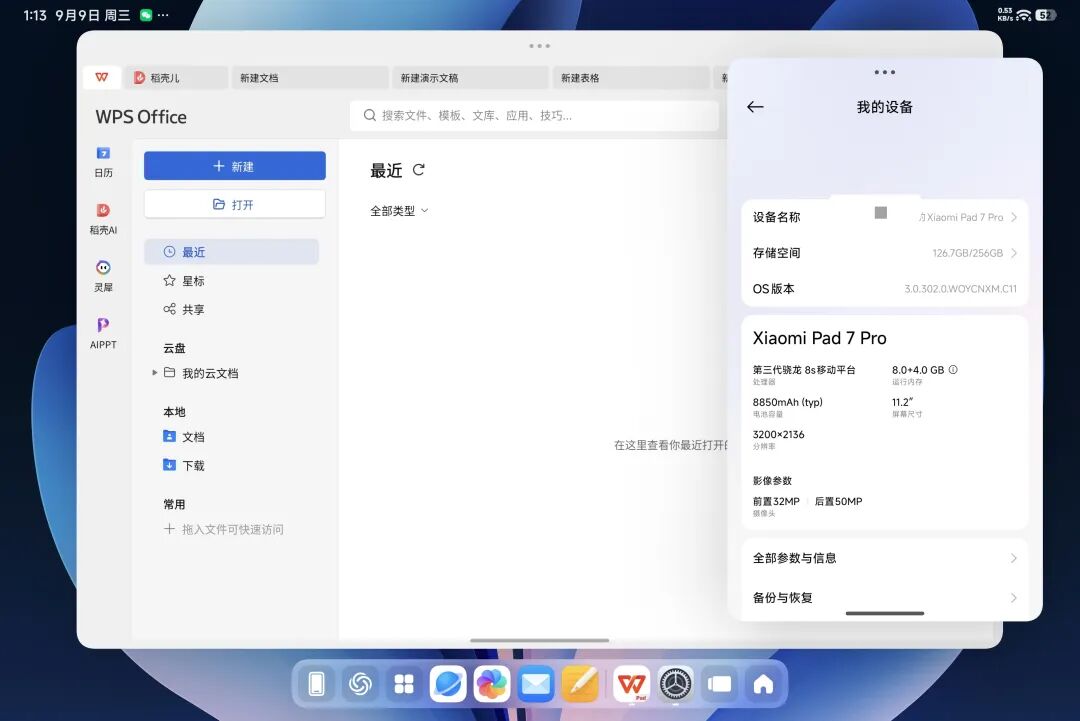Focus the WPS search files and templates field
Image resolution: width=1080 pixels, height=721 pixels.
pyautogui.click(x=534, y=116)
